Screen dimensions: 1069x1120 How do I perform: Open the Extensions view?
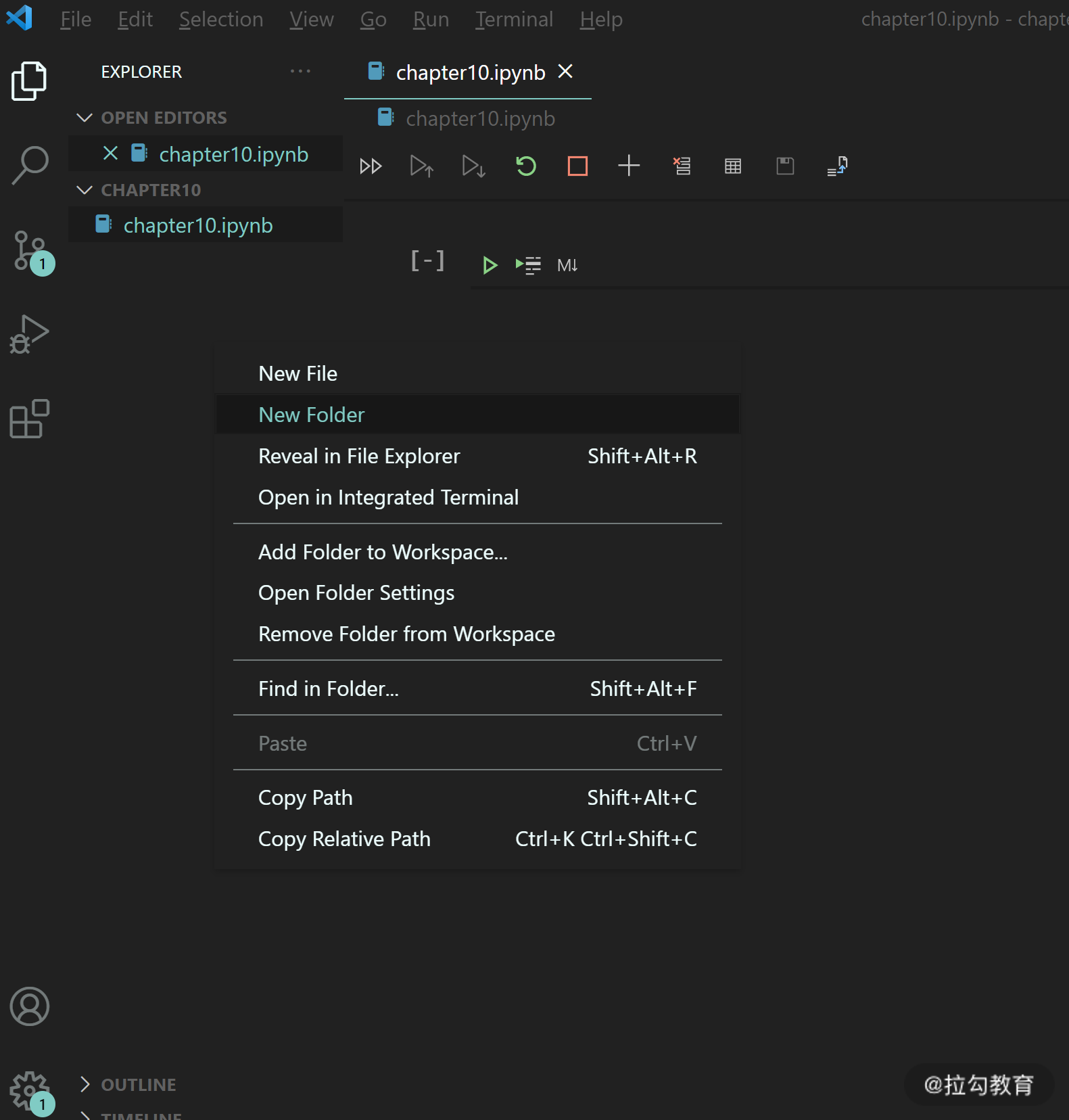tap(29, 419)
